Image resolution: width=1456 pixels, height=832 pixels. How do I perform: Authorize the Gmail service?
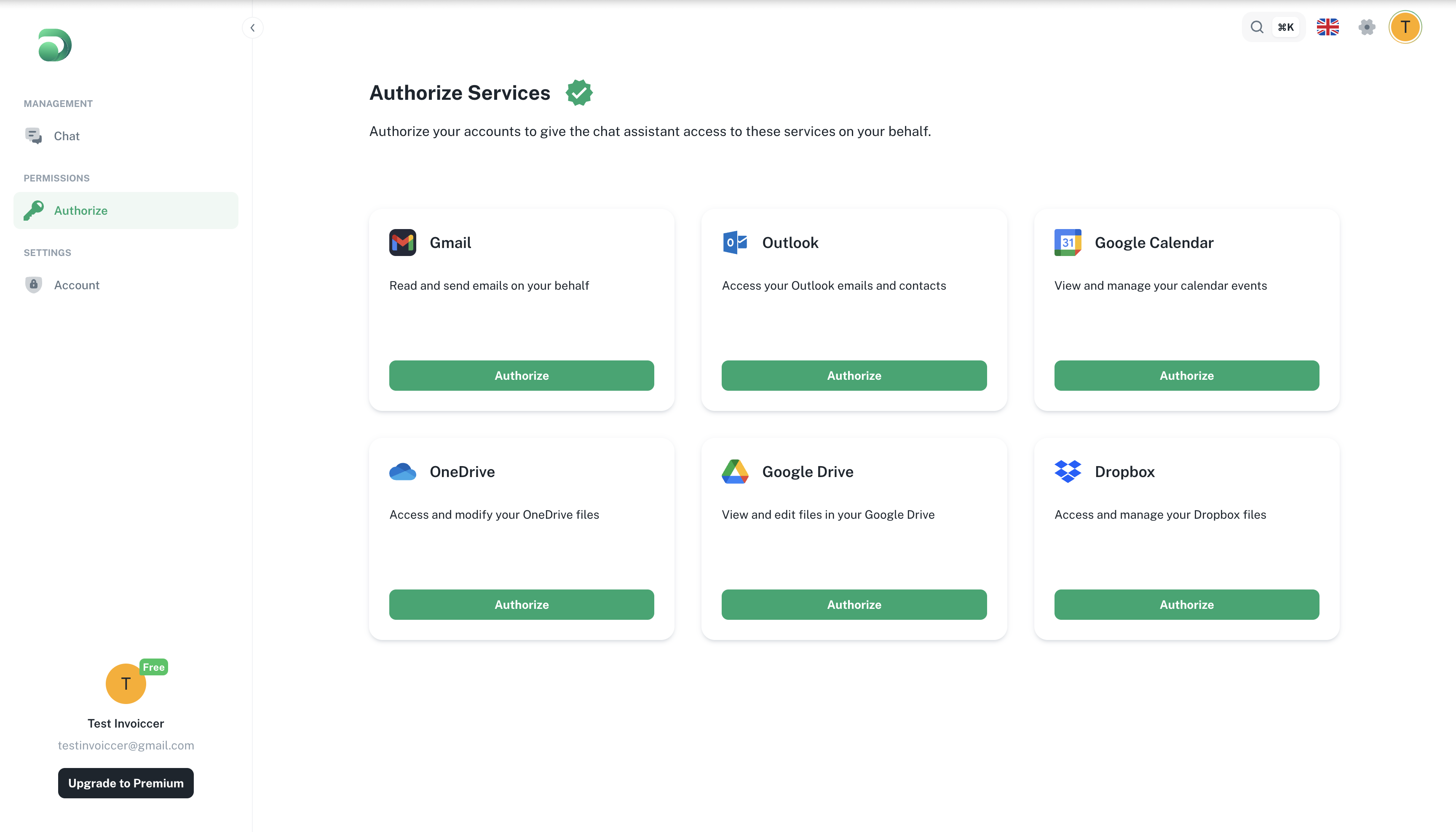[521, 376]
